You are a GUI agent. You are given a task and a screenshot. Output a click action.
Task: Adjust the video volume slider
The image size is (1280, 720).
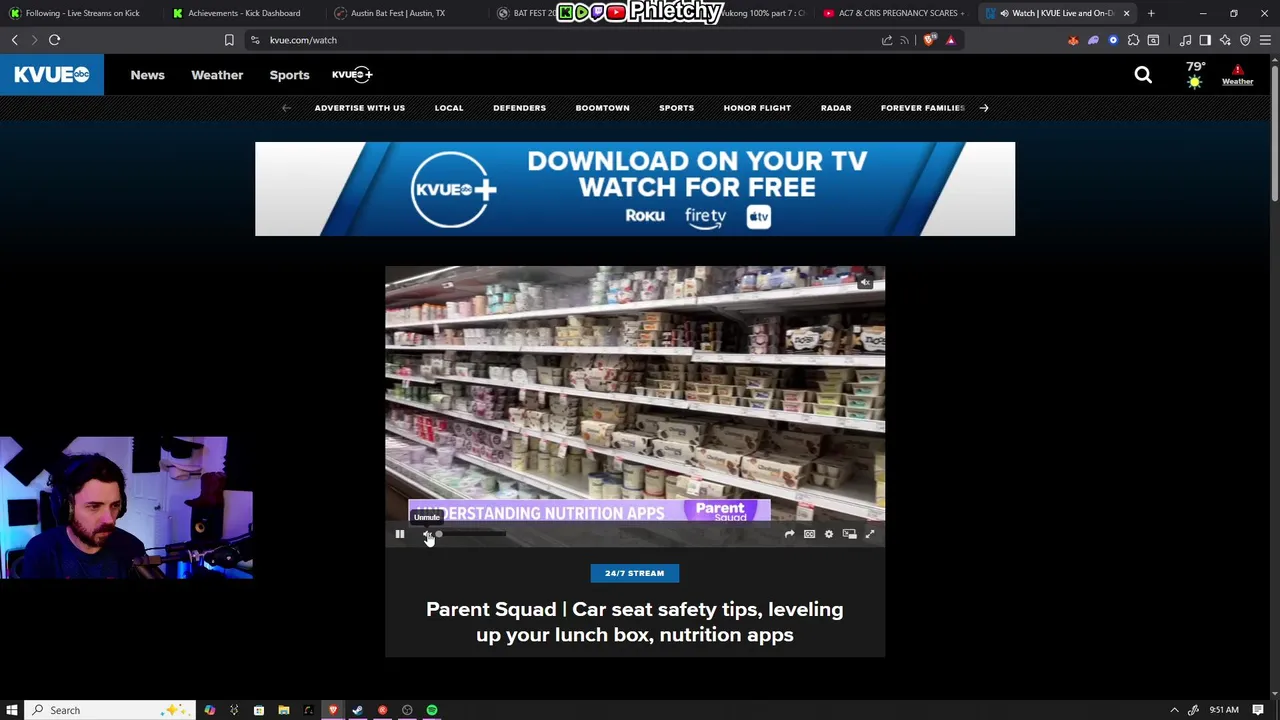tap(470, 535)
